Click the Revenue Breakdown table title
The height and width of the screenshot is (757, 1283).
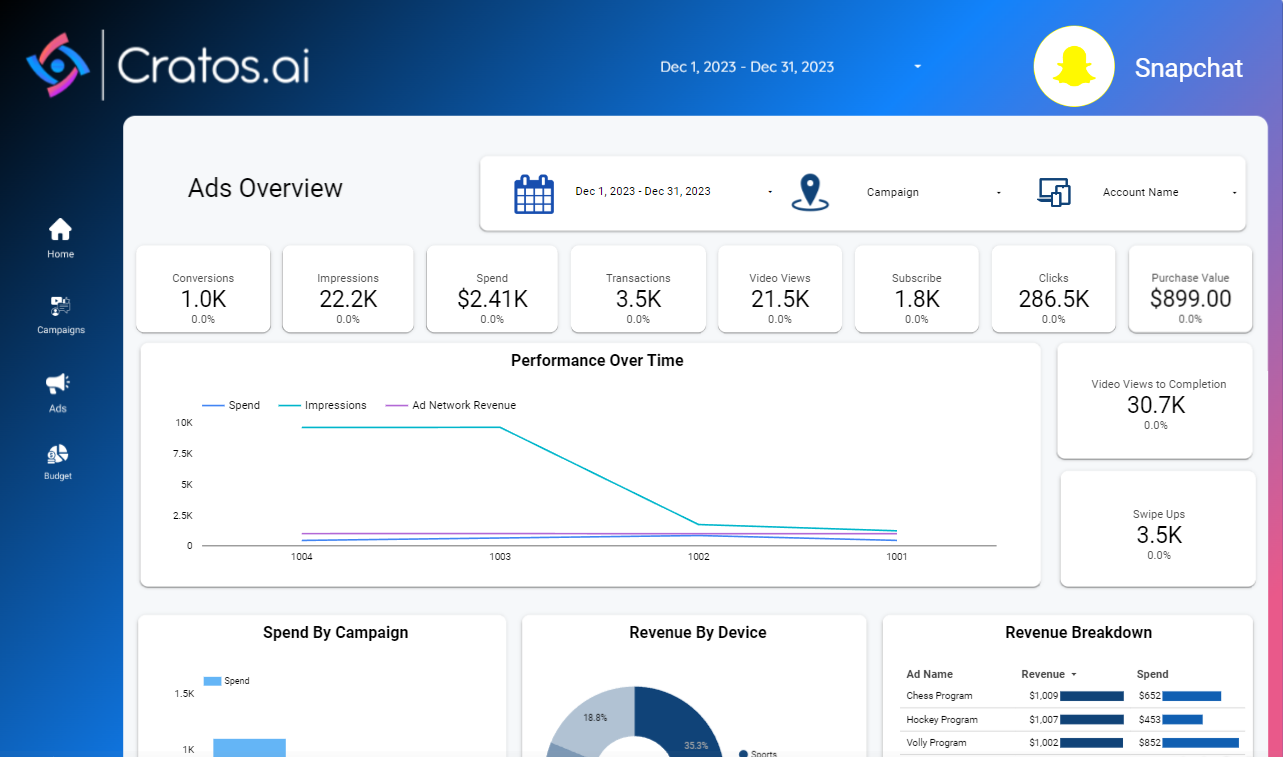click(x=1079, y=633)
